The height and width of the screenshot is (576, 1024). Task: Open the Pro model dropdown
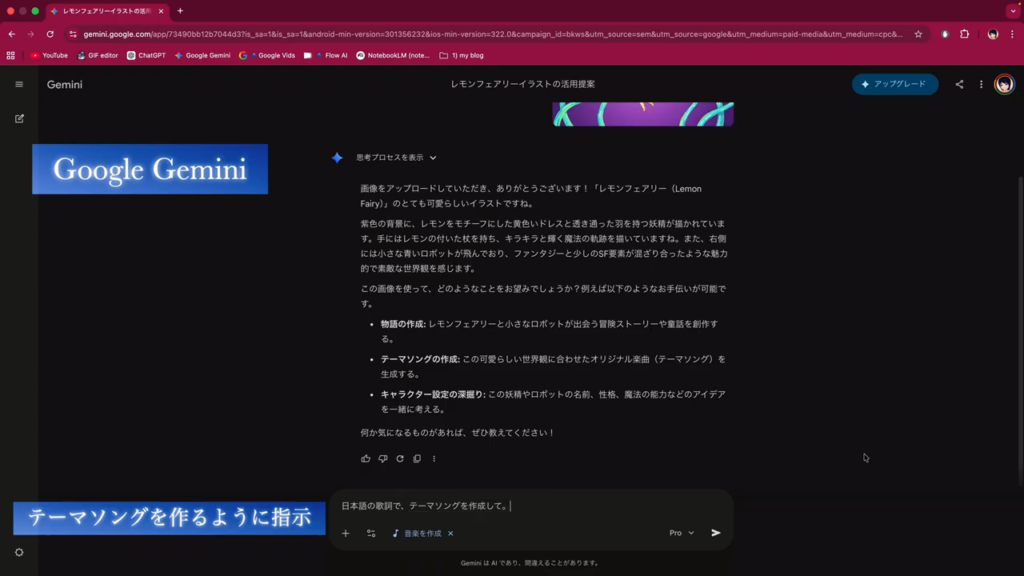click(x=681, y=533)
